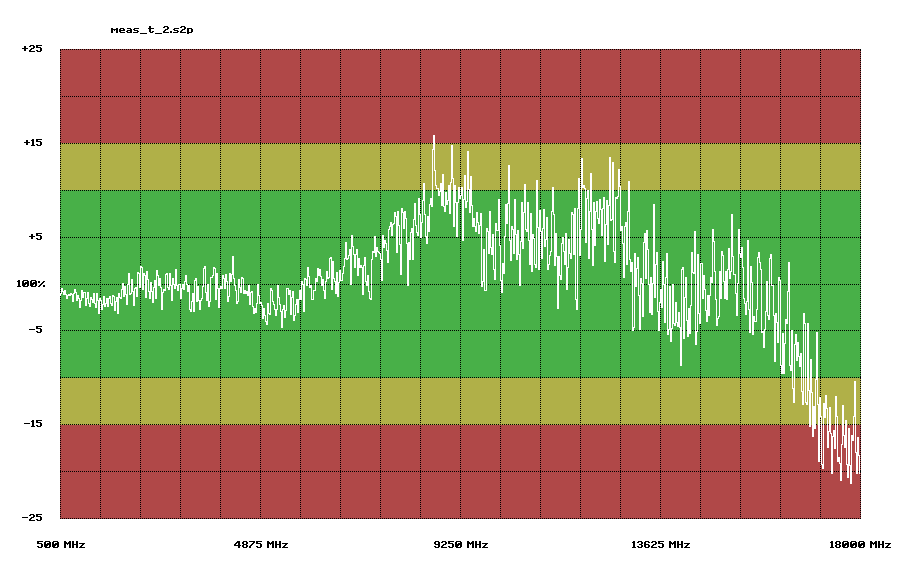
Task: Select the -5 y-axis label
Action: pyautogui.click(x=35, y=330)
